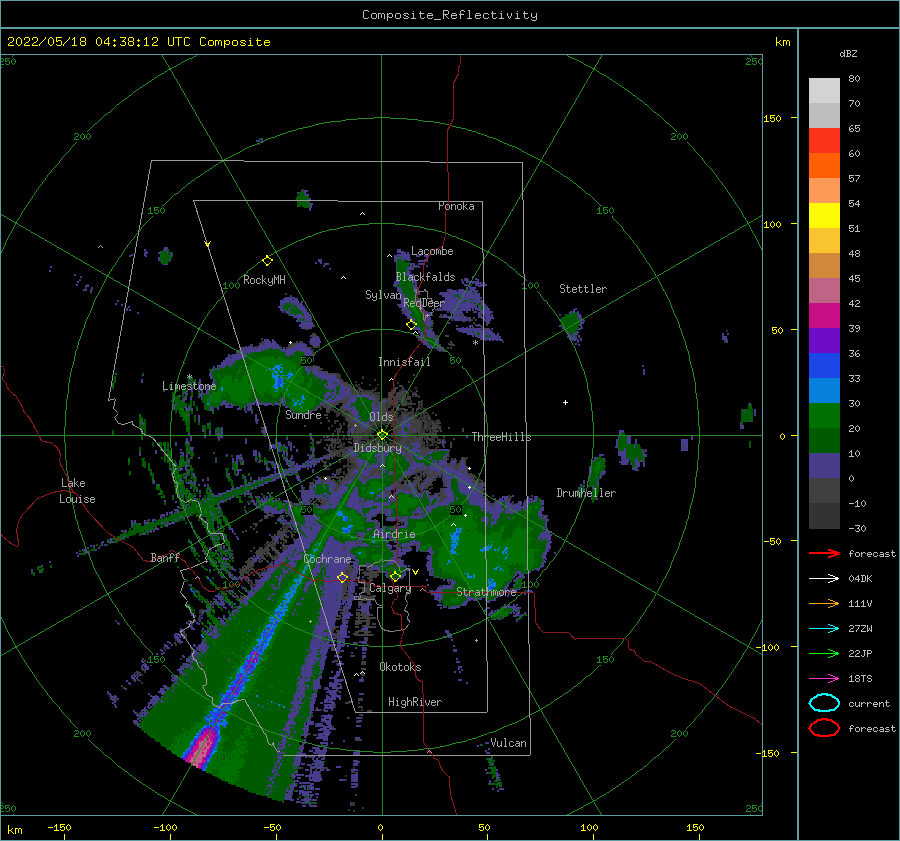
Task: Click the 20 dBZ green swatch
Action: click(x=824, y=415)
